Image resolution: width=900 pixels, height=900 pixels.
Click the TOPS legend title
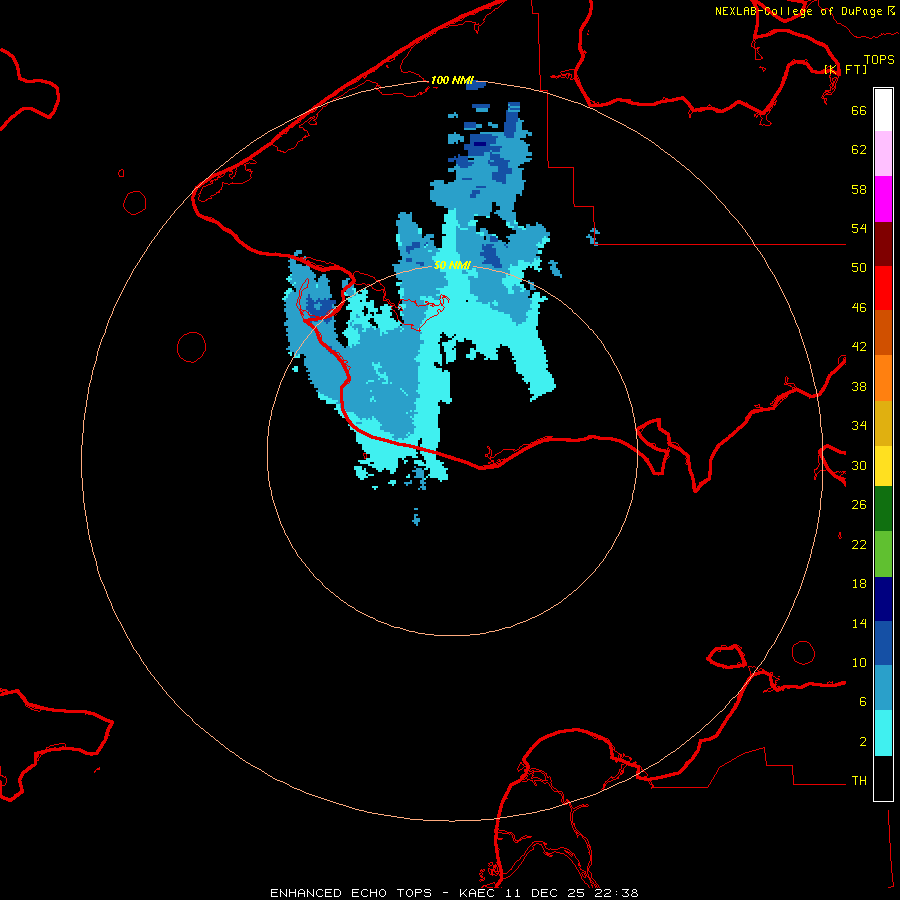pyautogui.click(x=879, y=60)
